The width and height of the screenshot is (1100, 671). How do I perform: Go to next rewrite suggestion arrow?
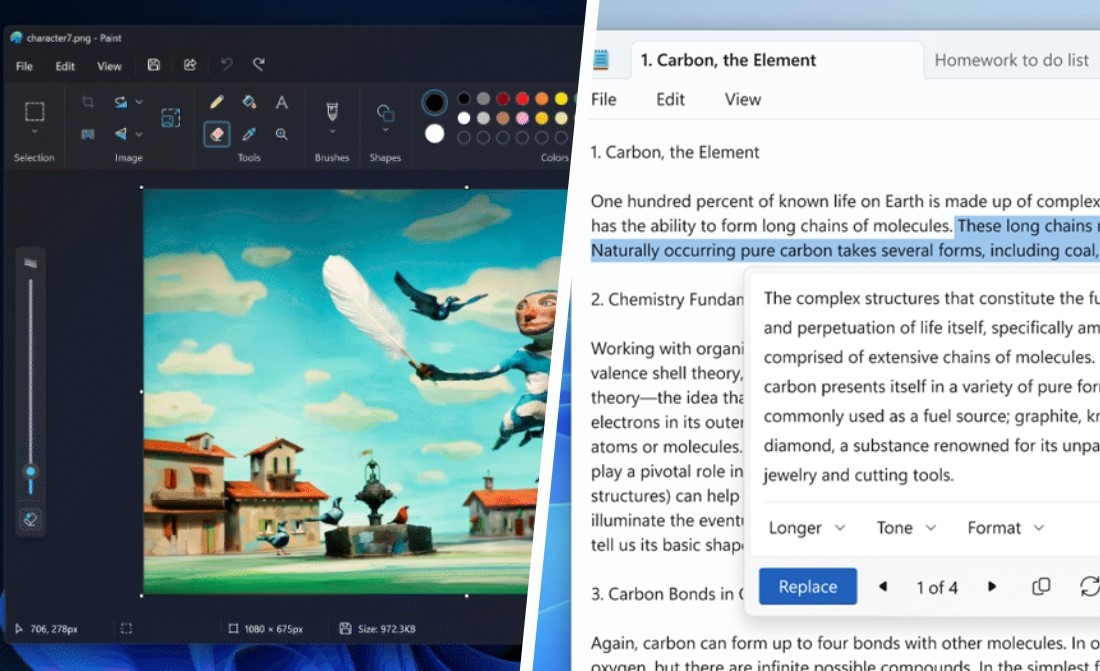[x=992, y=587]
